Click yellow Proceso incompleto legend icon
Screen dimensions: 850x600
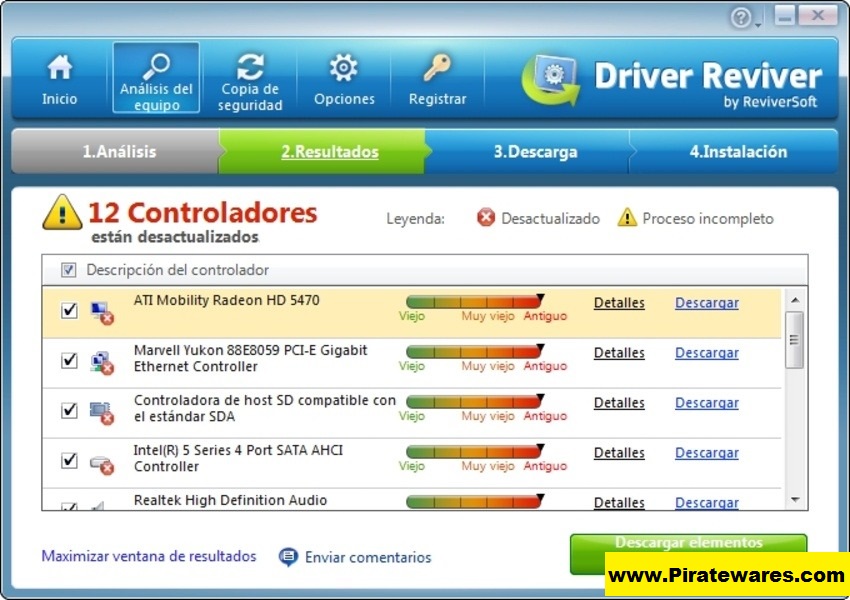(627, 218)
